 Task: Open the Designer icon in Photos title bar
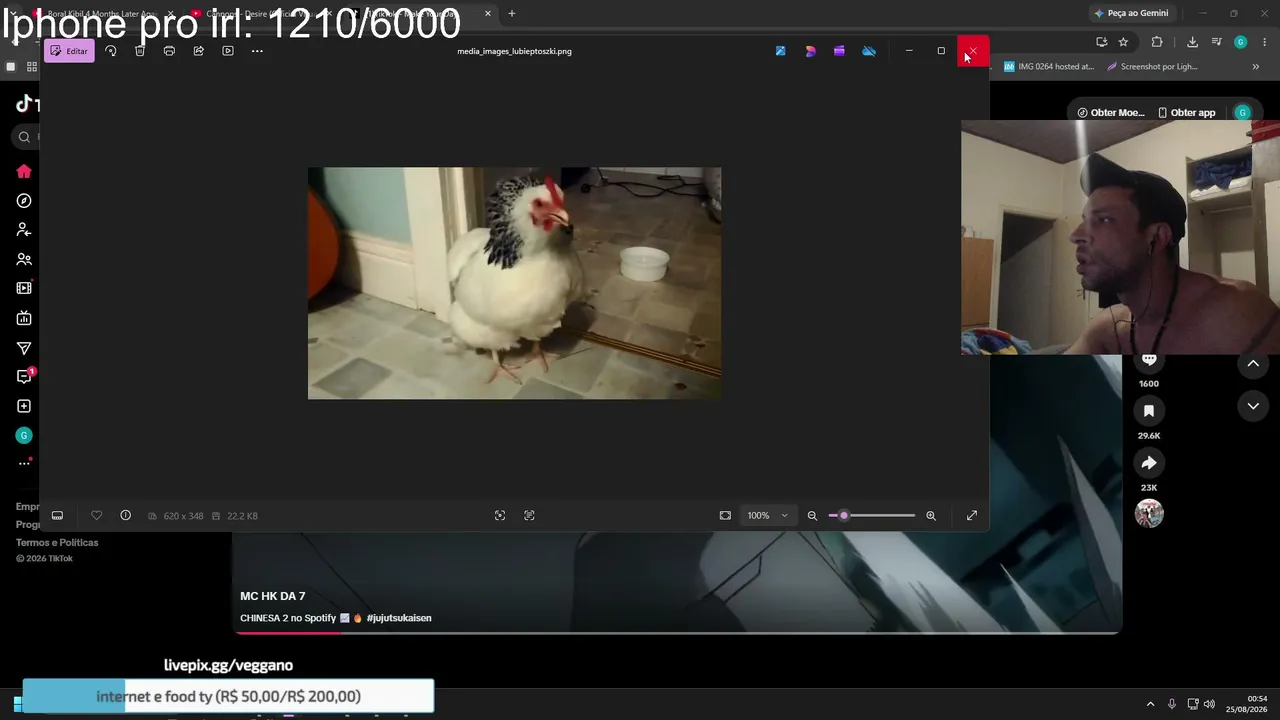coord(810,51)
